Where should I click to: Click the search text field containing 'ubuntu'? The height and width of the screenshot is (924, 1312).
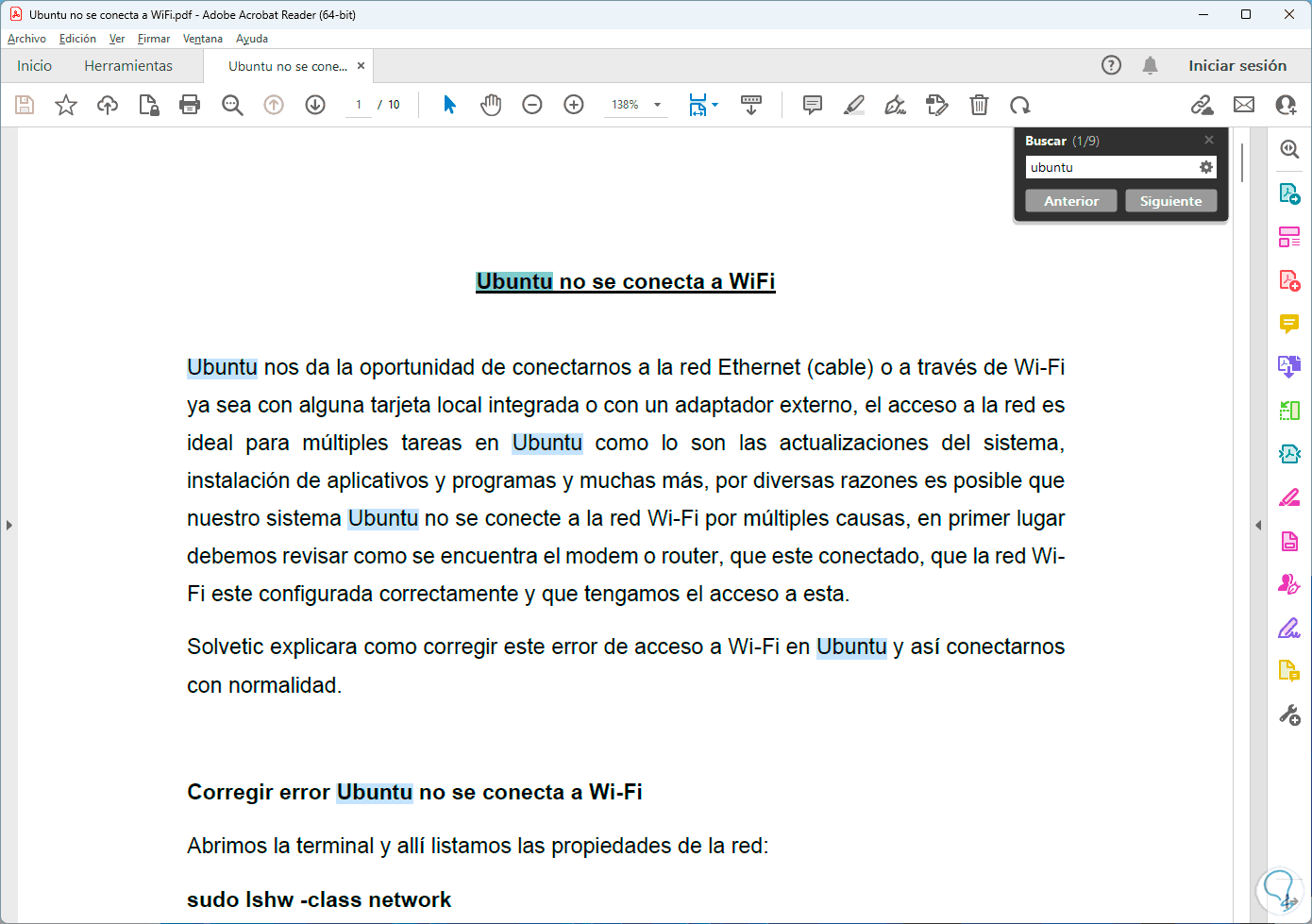click(x=1111, y=167)
